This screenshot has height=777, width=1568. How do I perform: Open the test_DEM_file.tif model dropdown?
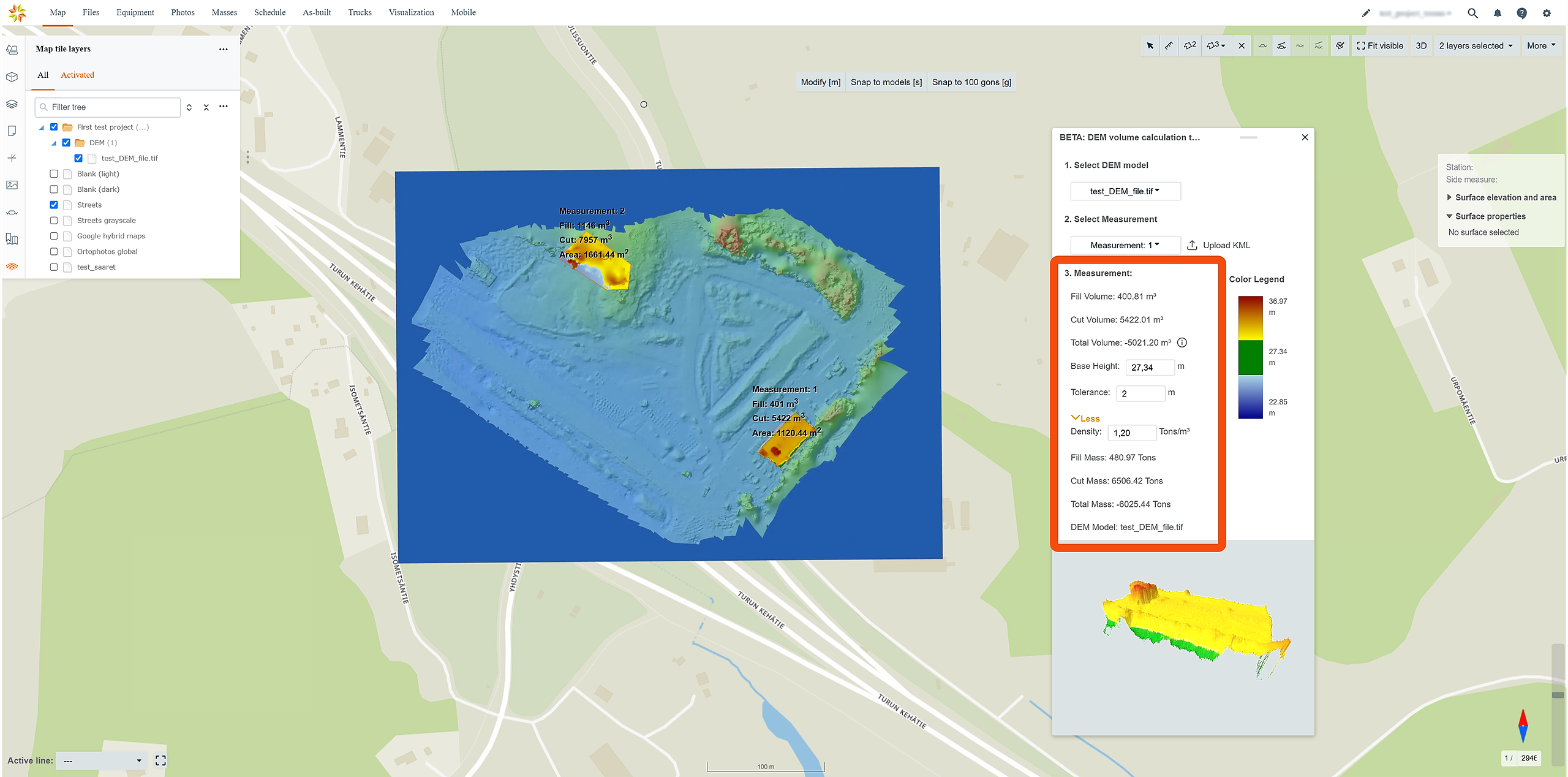pyautogui.click(x=1125, y=191)
